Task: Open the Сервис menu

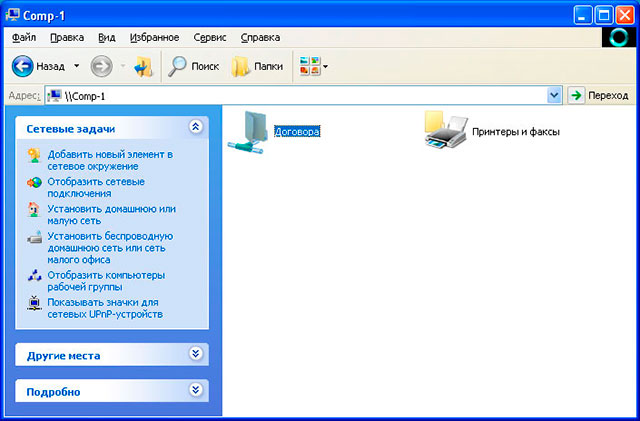Action: coord(210,38)
